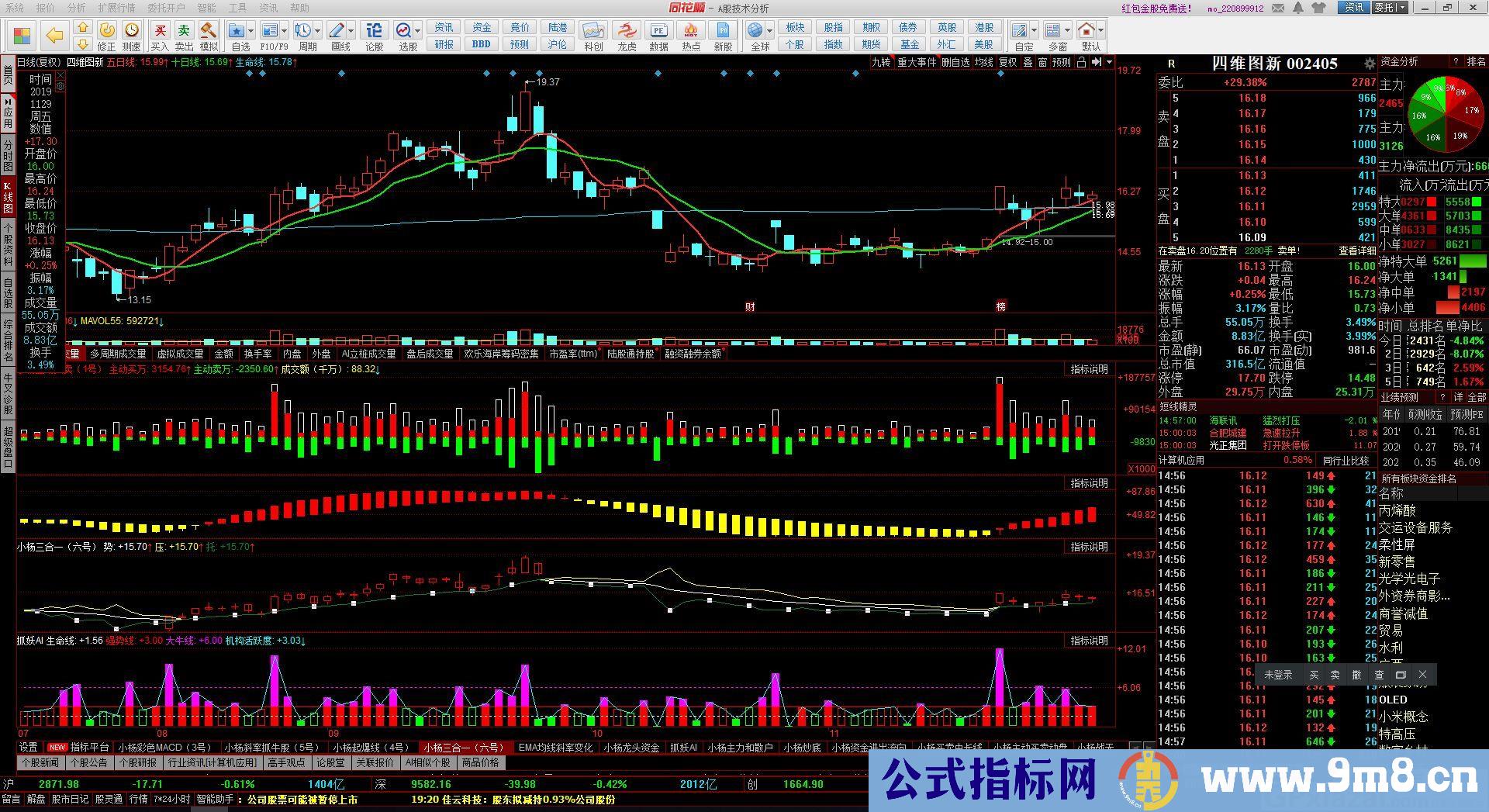Click the 多窗 multi-window icon
Image resolution: width=1489 pixels, height=812 pixels.
pos(1053,30)
